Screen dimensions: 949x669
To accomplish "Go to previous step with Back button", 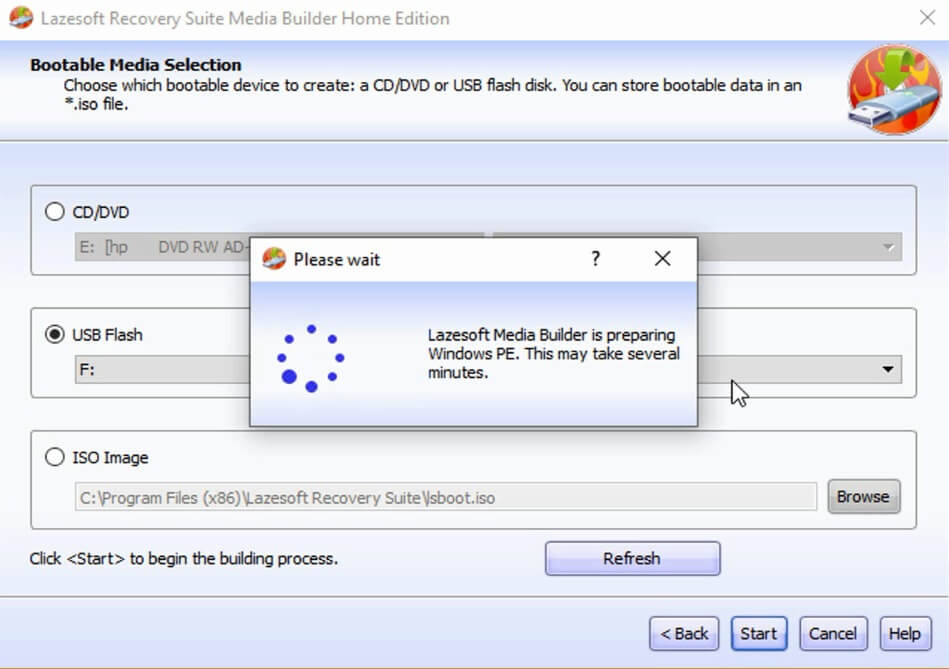I will pyautogui.click(x=684, y=633).
